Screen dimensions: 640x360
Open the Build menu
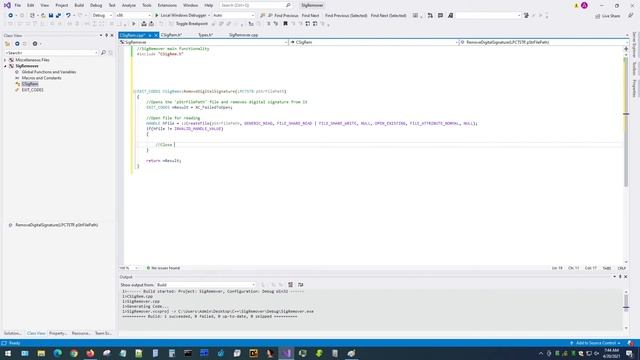point(79,5)
